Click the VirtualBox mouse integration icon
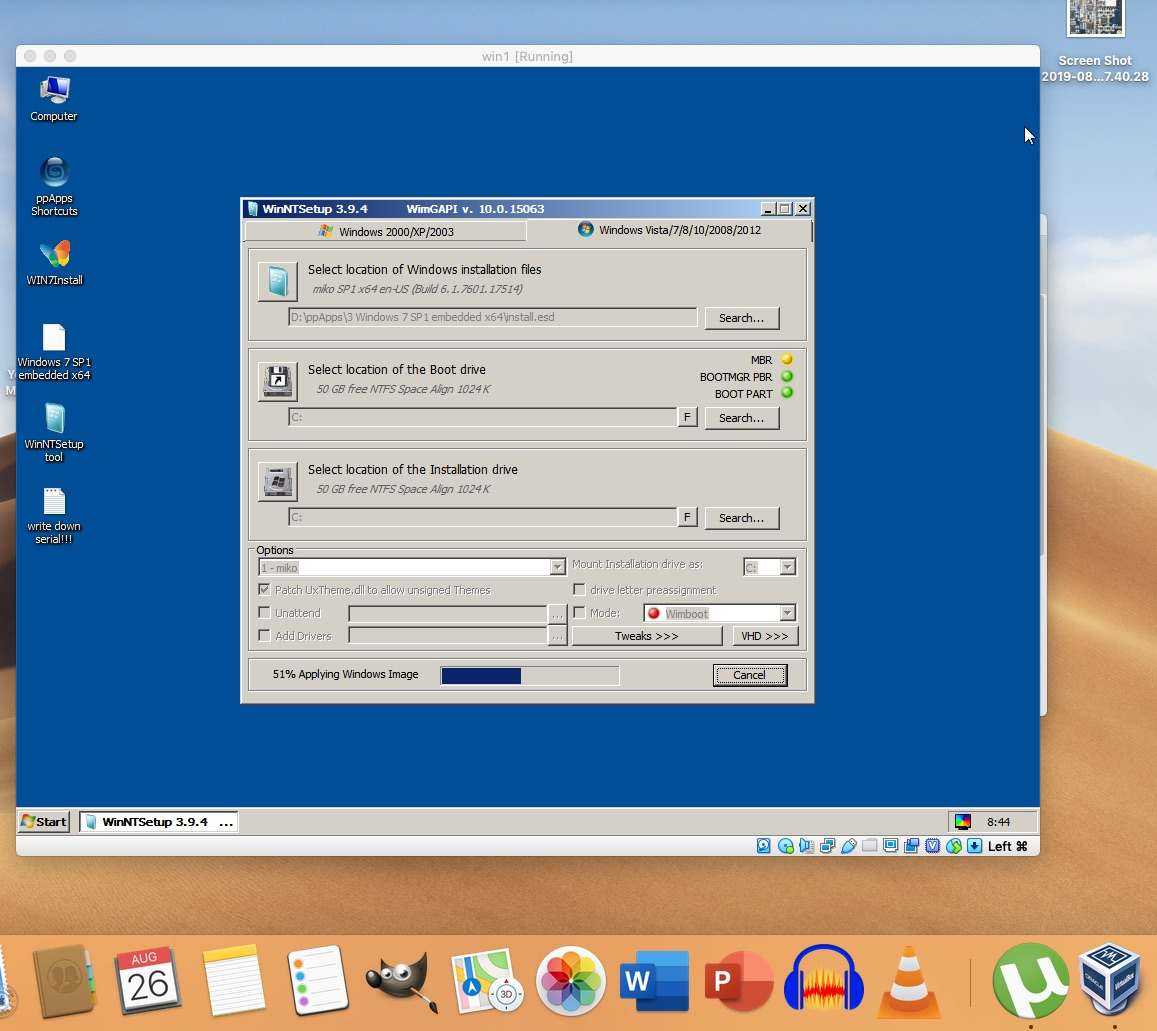1157x1031 pixels. (954, 846)
